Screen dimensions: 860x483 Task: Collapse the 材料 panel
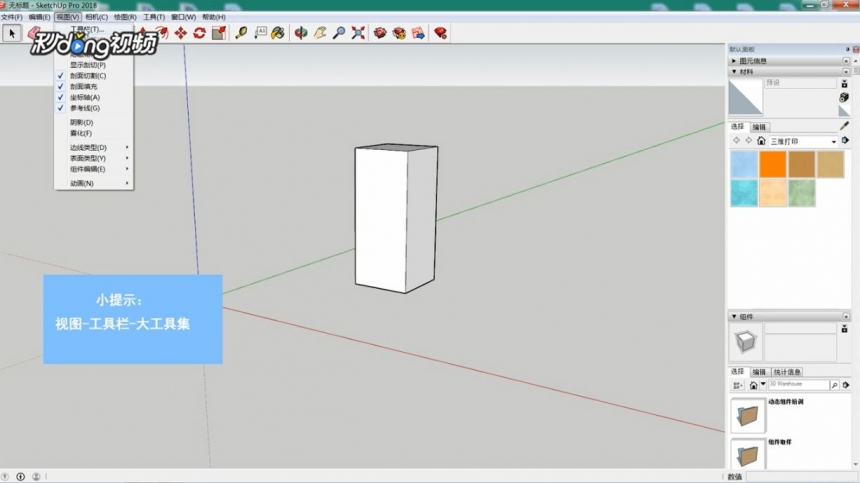tap(734, 72)
